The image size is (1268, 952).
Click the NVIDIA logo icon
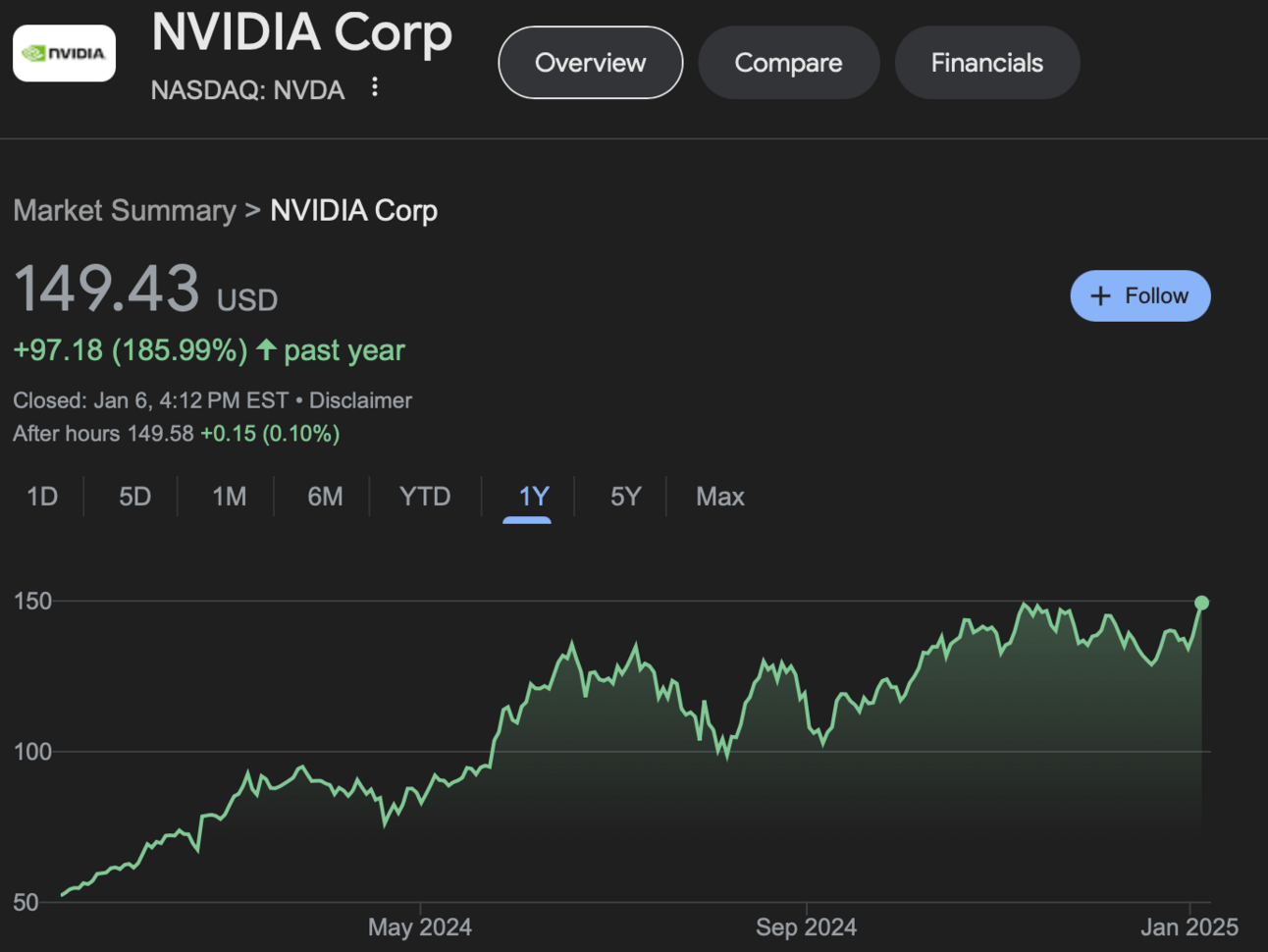[x=64, y=53]
